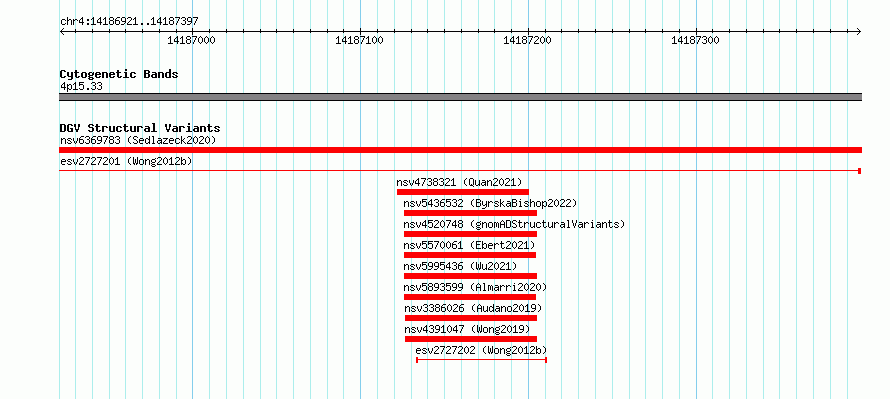Click the DGV Structural Variants track title
The width and height of the screenshot is (890, 399).
(140, 128)
